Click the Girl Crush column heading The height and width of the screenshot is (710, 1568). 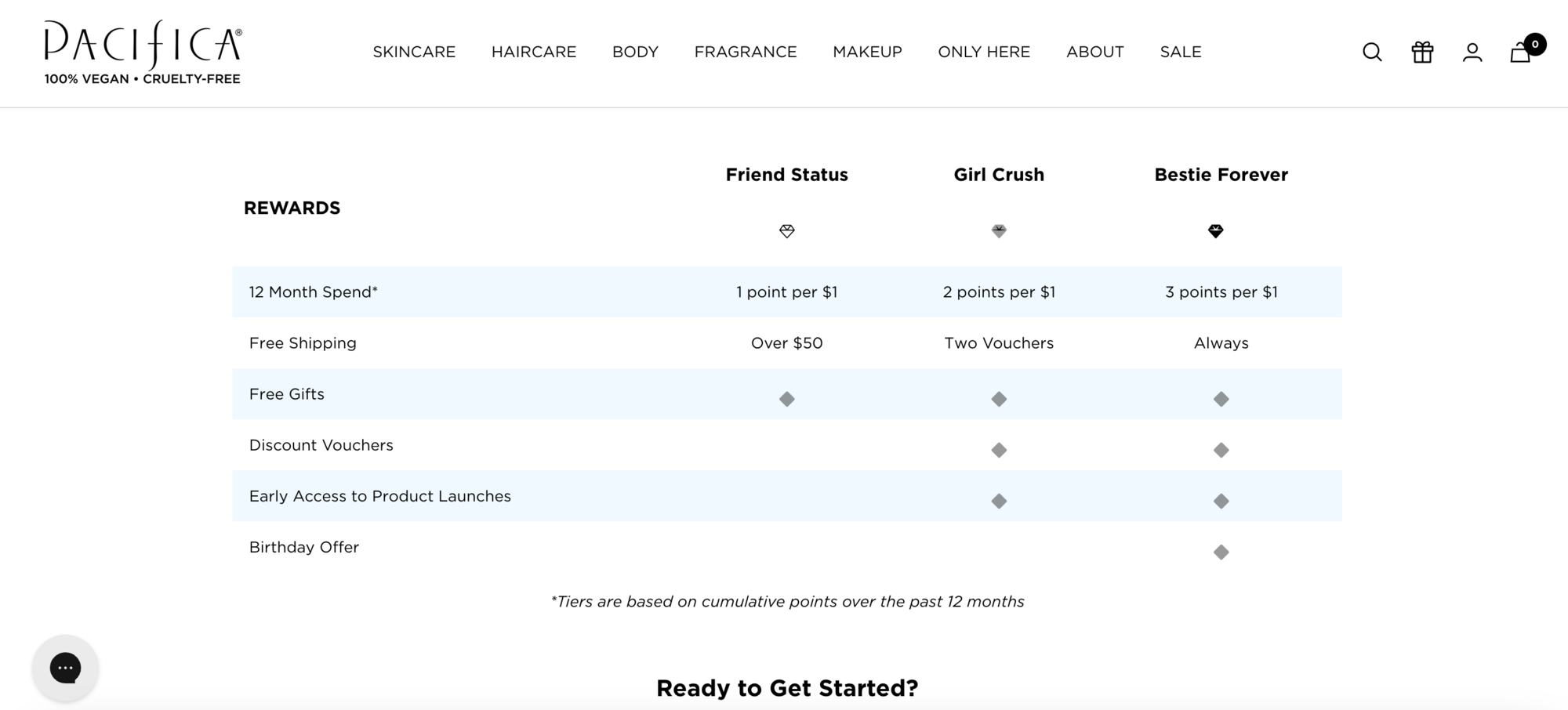click(999, 175)
